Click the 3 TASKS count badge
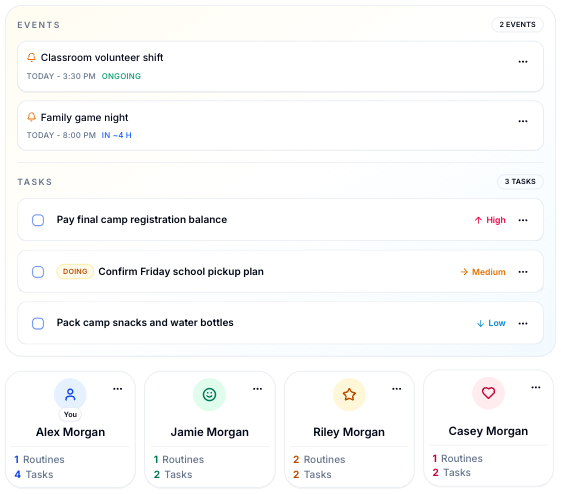Image resolution: width=561 pixels, height=494 pixels. click(x=520, y=181)
